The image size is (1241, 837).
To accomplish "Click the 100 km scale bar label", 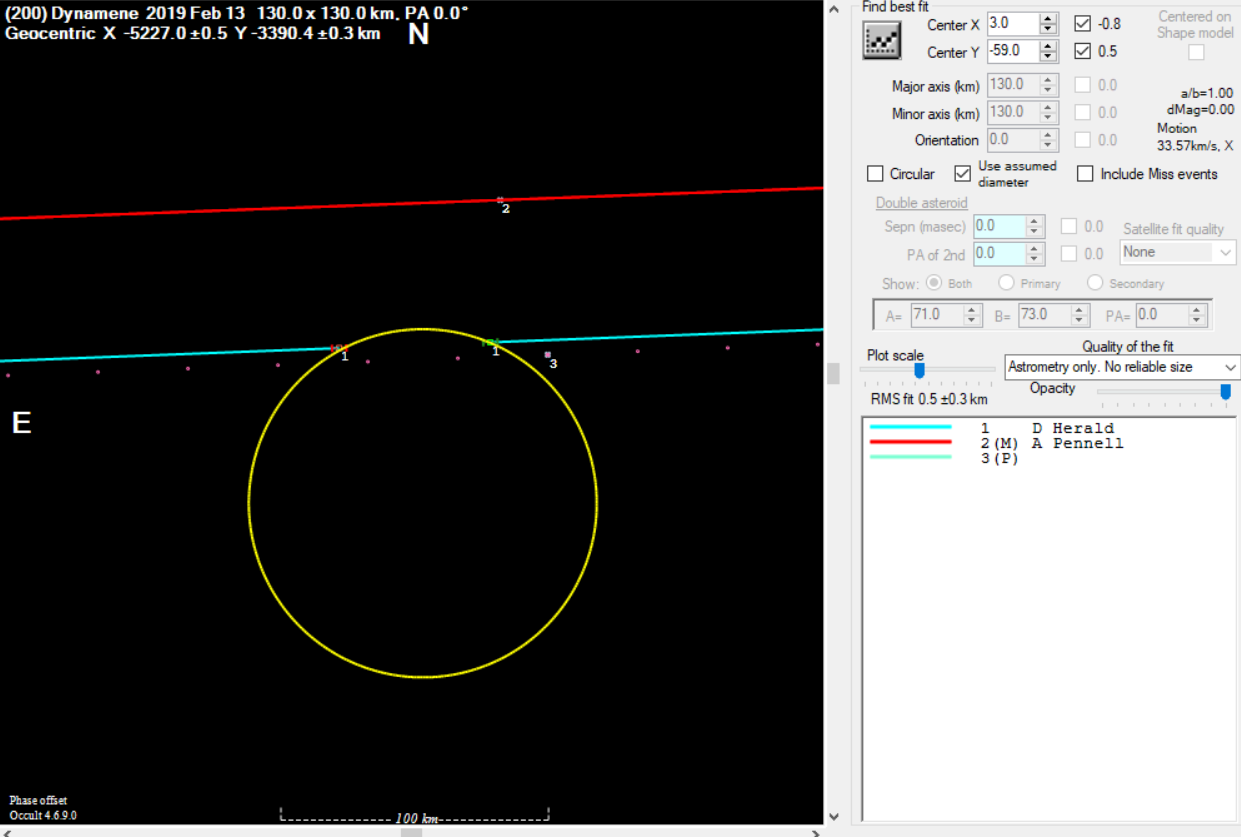I will pyautogui.click(x=417, y=819).
